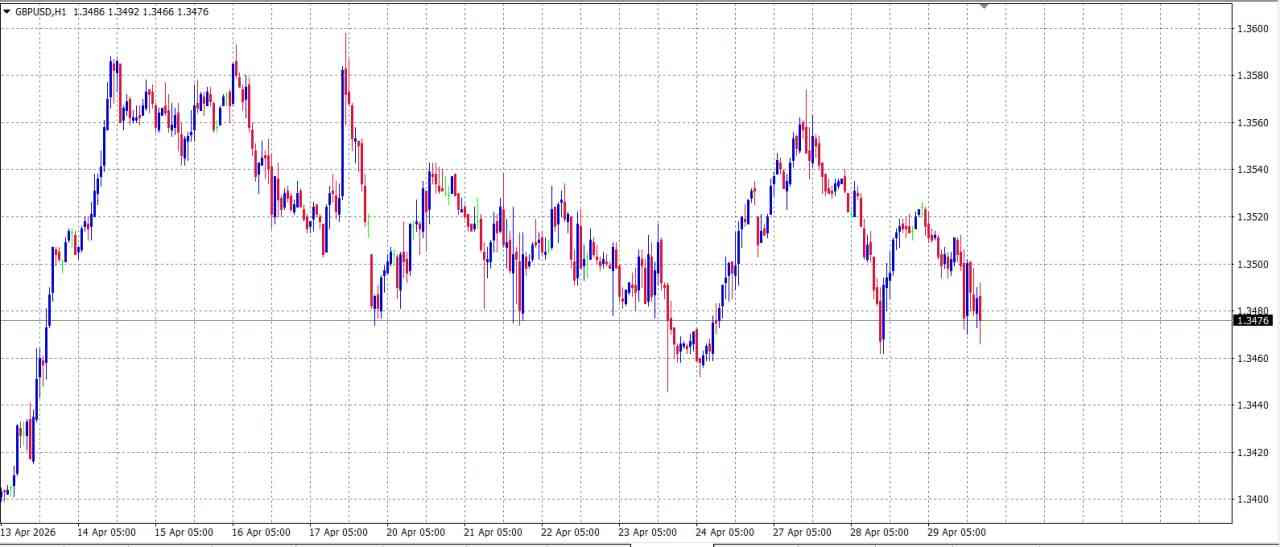This screenshot has width=1280, height=547.
Task: Click the 1.3600 price axis label
Action: (x=1253, y=29)
